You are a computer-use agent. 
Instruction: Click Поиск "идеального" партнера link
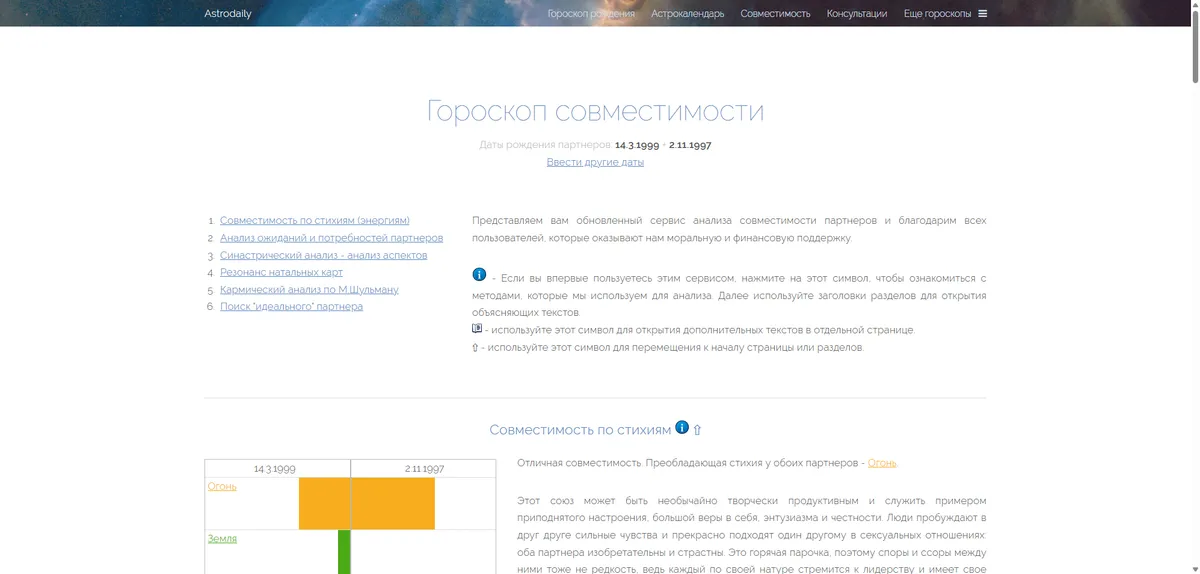[x=291, y=306]
